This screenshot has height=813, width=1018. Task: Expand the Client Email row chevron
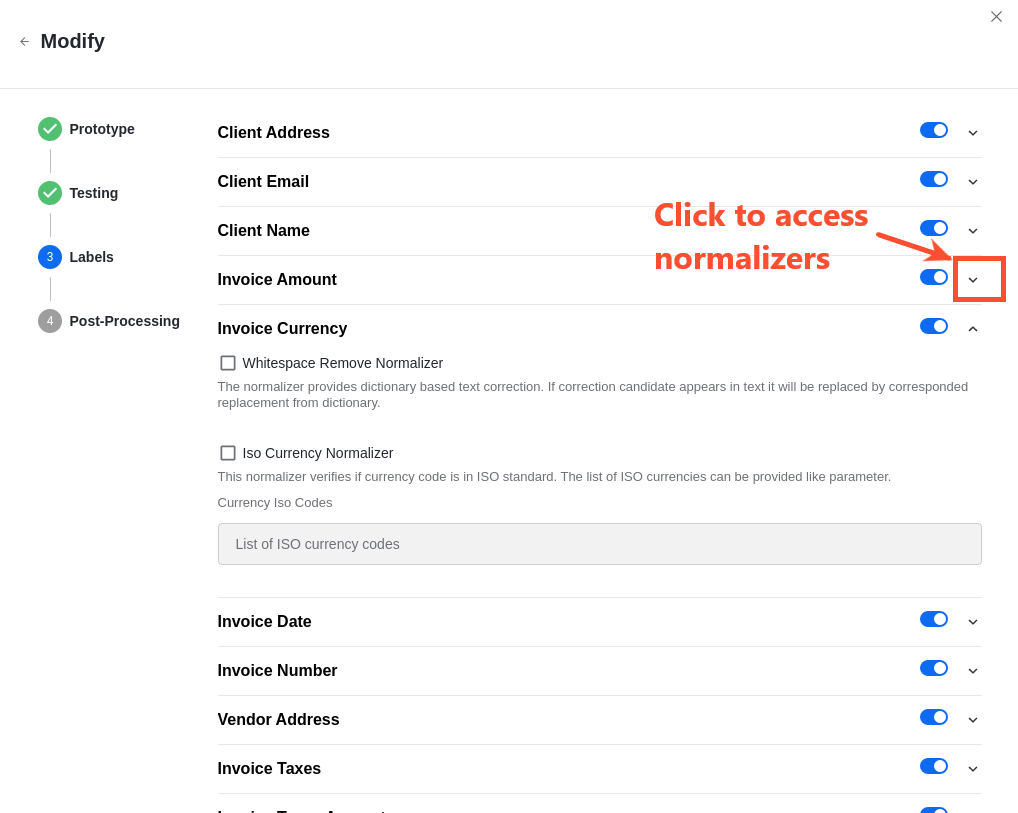point(973,182)
